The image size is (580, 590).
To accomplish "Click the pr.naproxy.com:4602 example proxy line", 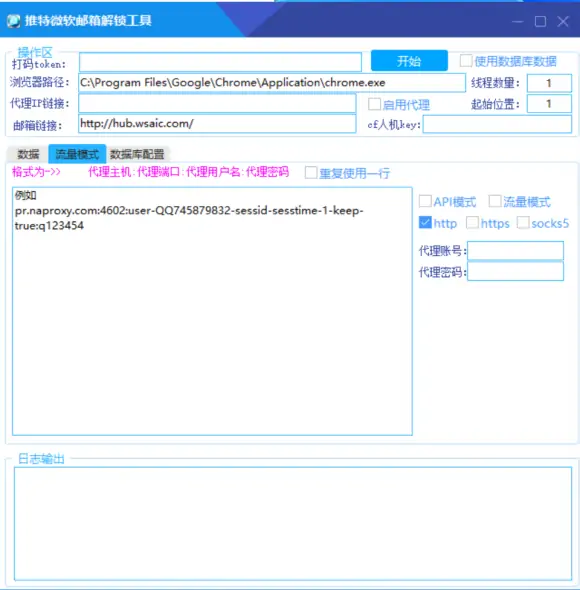I will point(189,218).
